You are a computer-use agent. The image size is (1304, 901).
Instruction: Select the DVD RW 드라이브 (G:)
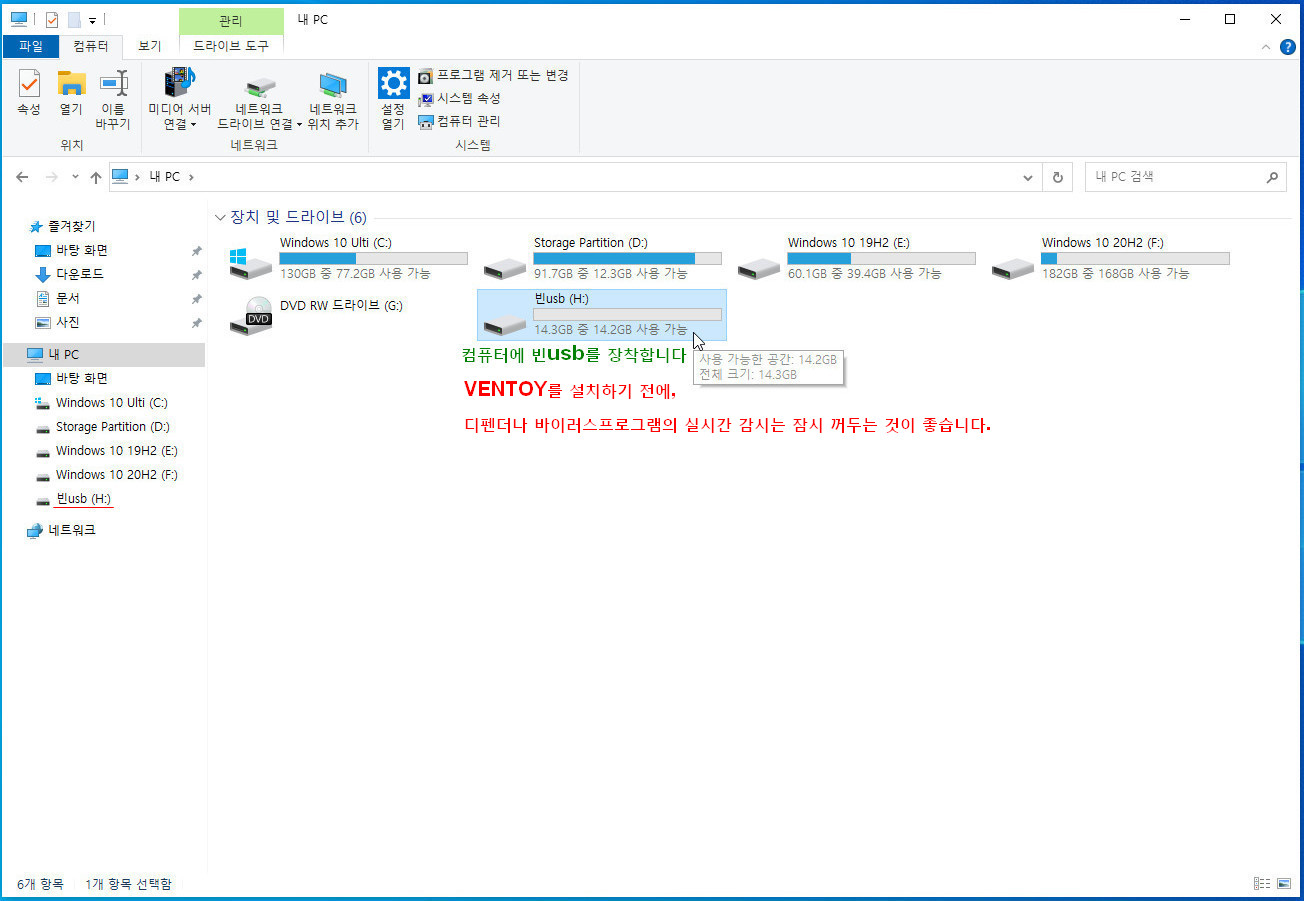click(x=348, y=315)
